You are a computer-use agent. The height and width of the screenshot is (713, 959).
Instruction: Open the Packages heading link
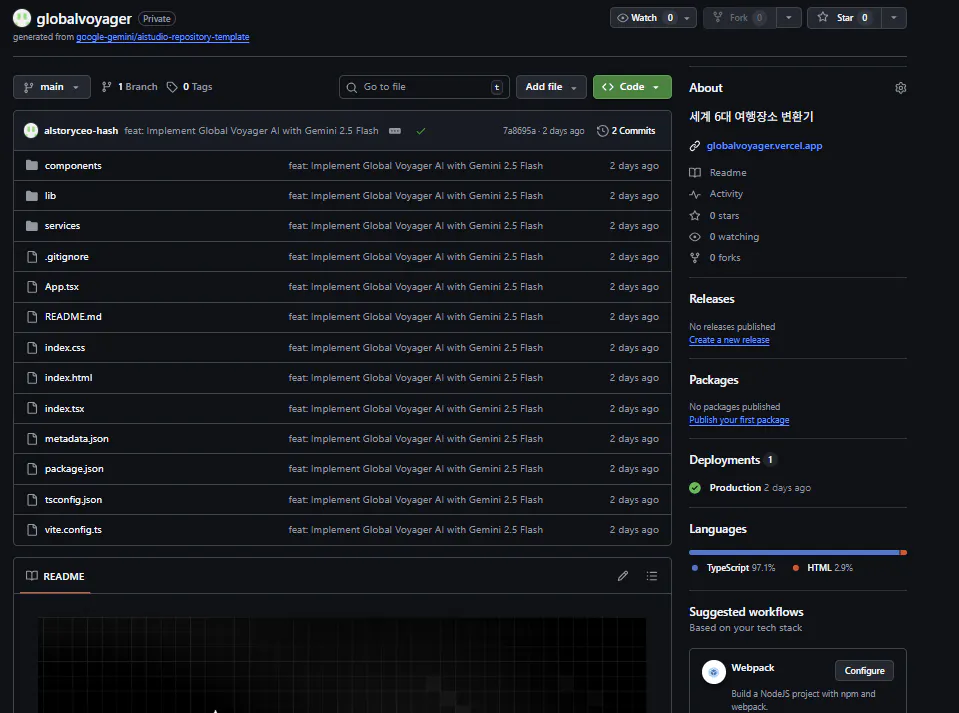714,380
